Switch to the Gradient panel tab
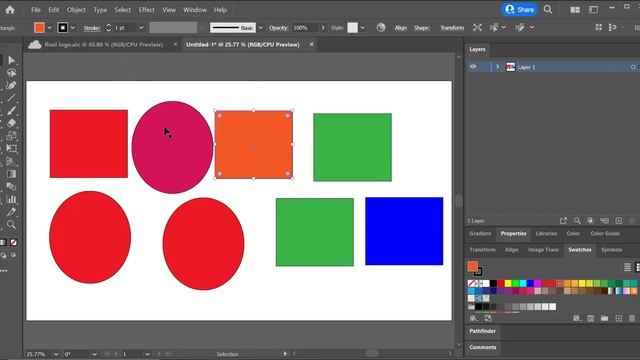The width and height of the screenshot is (640, 360). tap(480, 233)
